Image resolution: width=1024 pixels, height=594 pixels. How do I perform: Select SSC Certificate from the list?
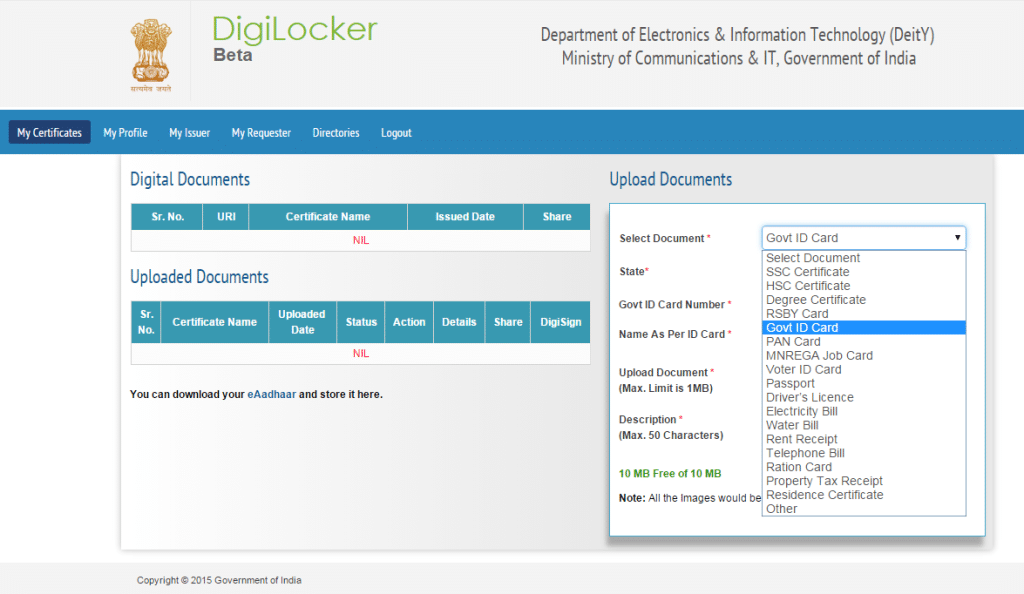click(x=863, y=272)
